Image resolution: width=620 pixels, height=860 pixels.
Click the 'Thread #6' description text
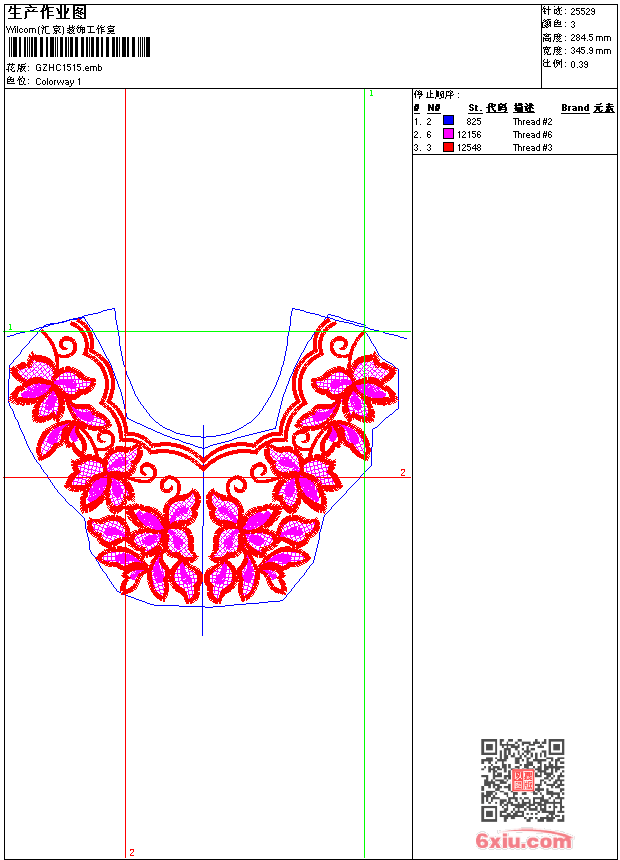click(533, 135)
